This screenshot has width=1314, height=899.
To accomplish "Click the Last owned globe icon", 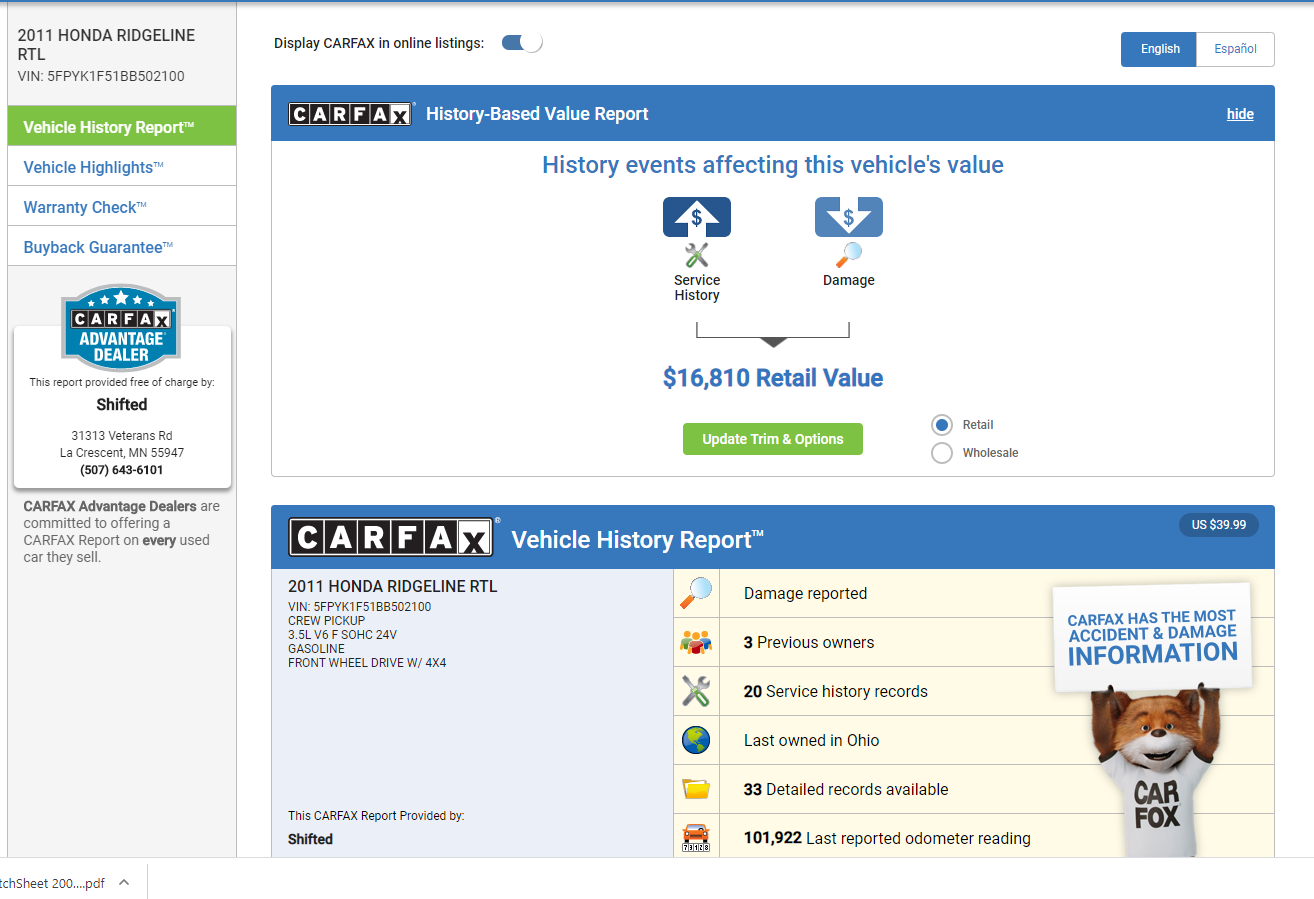I will (x=696, y=740).
